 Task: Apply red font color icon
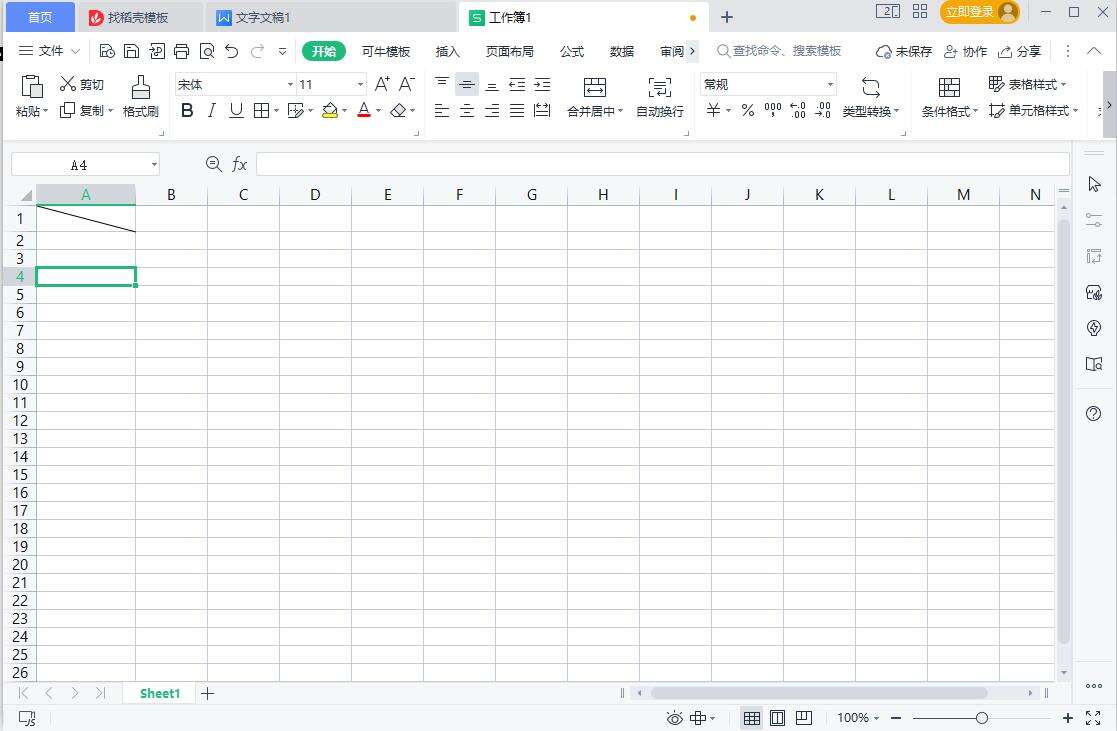(364, 110)
